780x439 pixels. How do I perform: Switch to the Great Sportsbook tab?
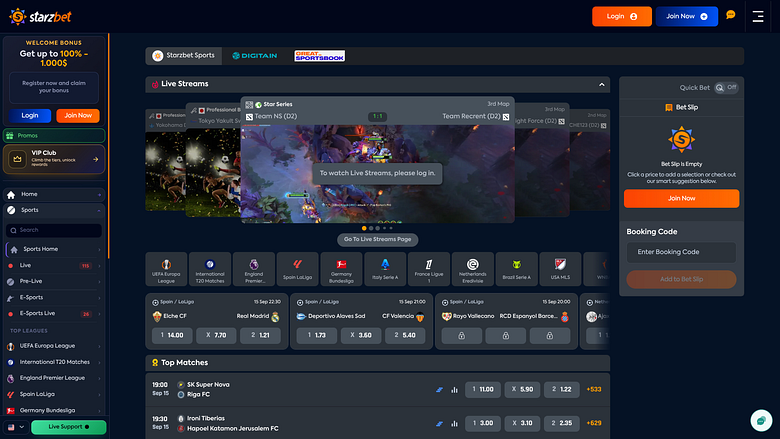(x=319, y=56)
